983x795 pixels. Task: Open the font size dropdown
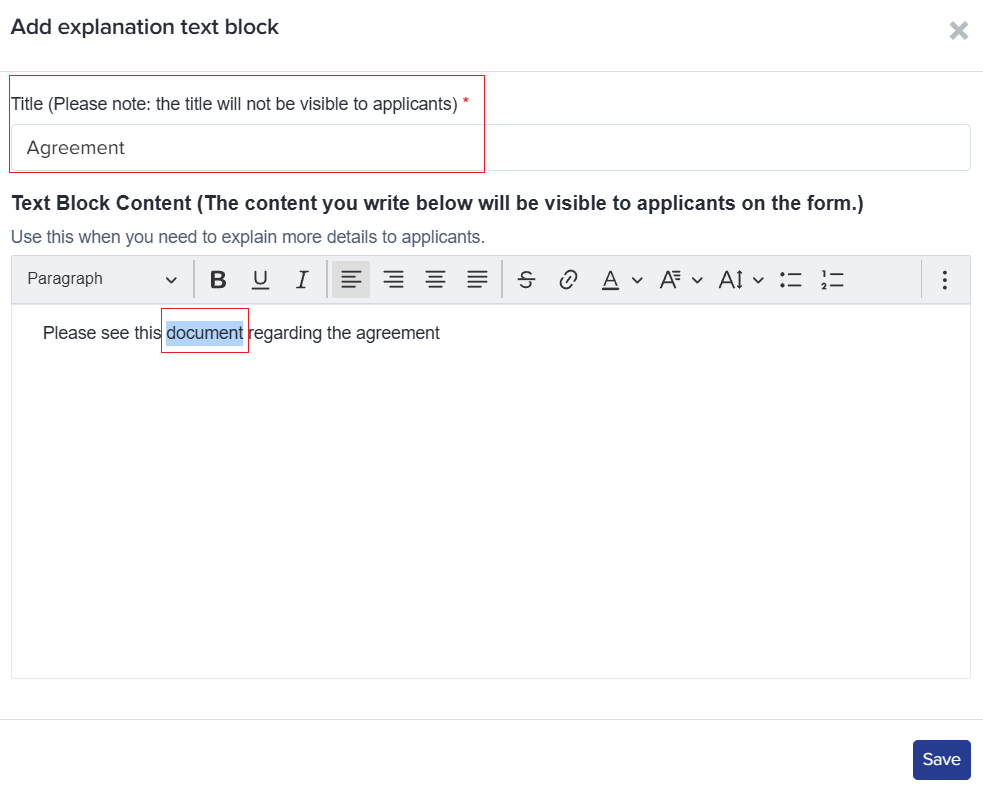[741, 280]
